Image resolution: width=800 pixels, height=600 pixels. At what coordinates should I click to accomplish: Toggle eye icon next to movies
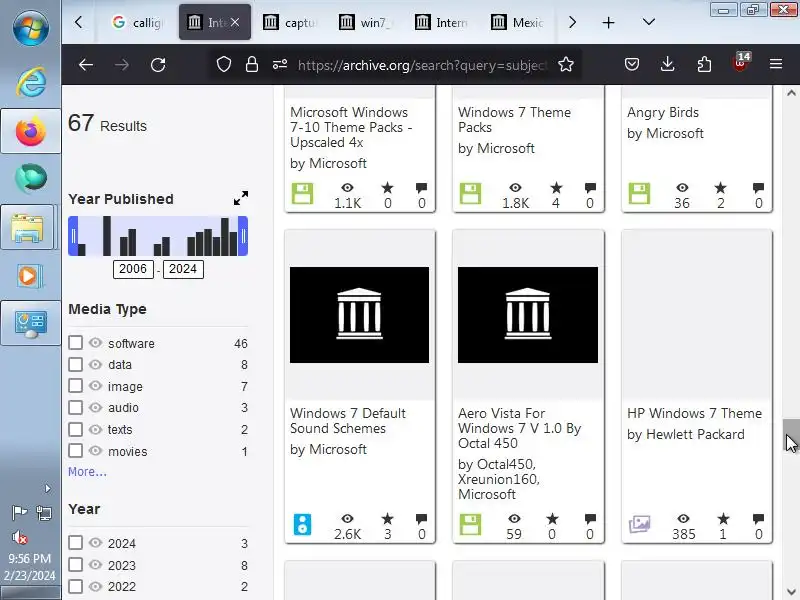pos(95,451)
